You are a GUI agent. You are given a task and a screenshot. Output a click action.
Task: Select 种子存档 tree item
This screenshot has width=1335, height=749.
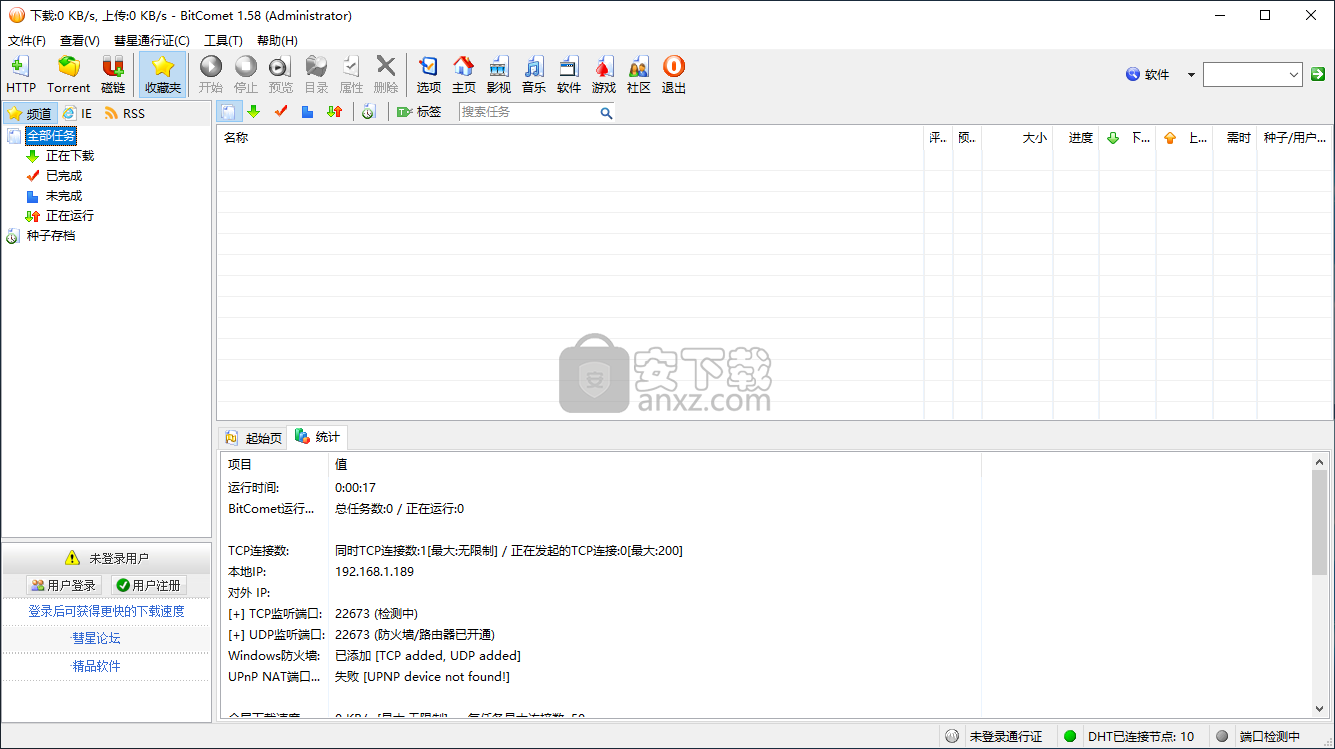pyautogui.click(x=51, y=236)
